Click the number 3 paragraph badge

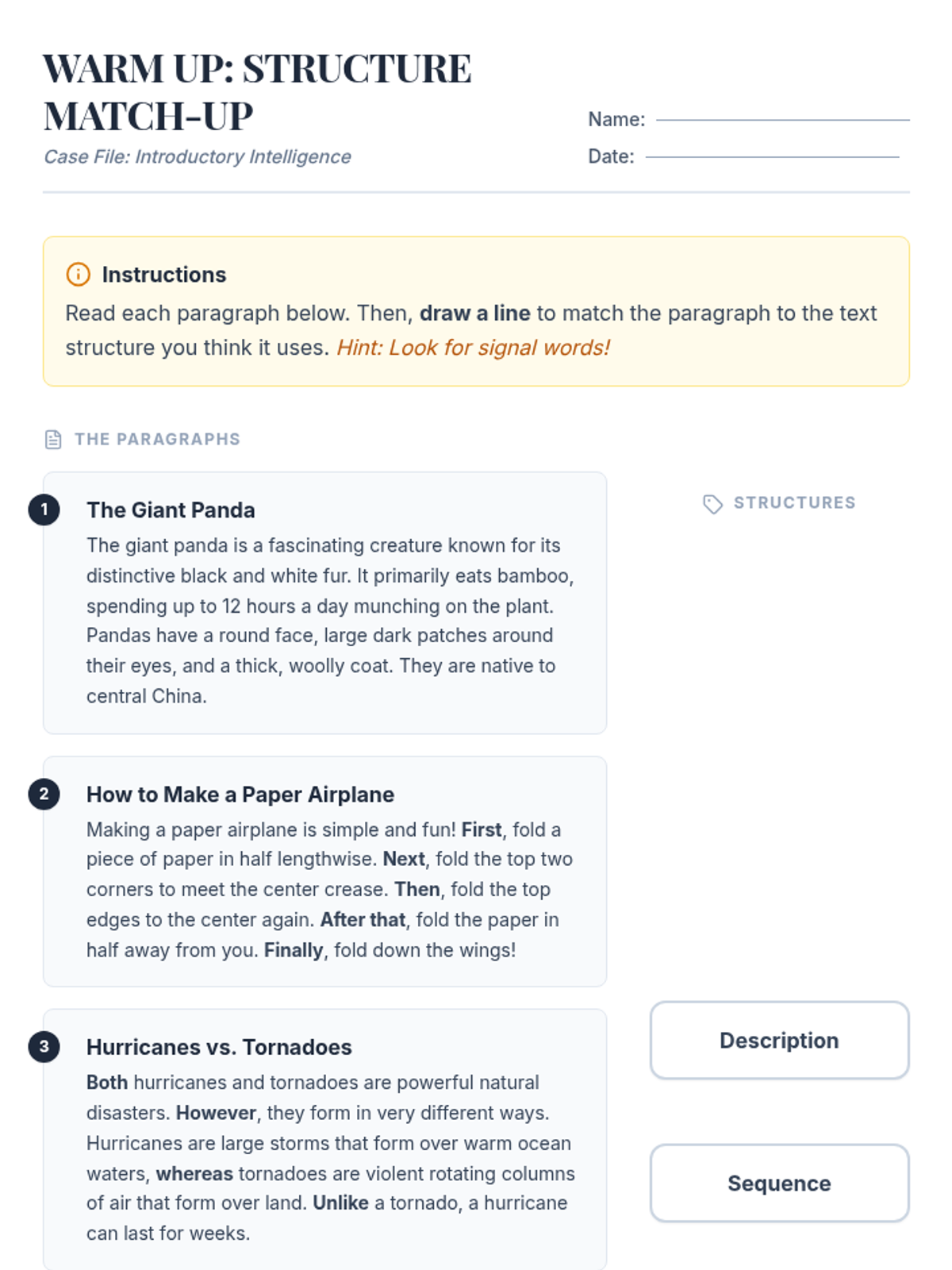[x=44, y=1047]
